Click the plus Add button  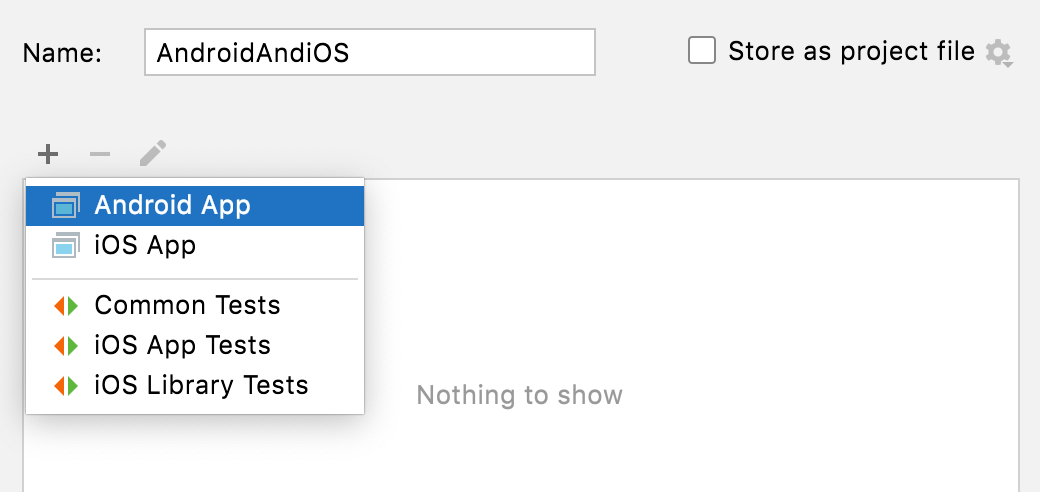coord(48,154)
